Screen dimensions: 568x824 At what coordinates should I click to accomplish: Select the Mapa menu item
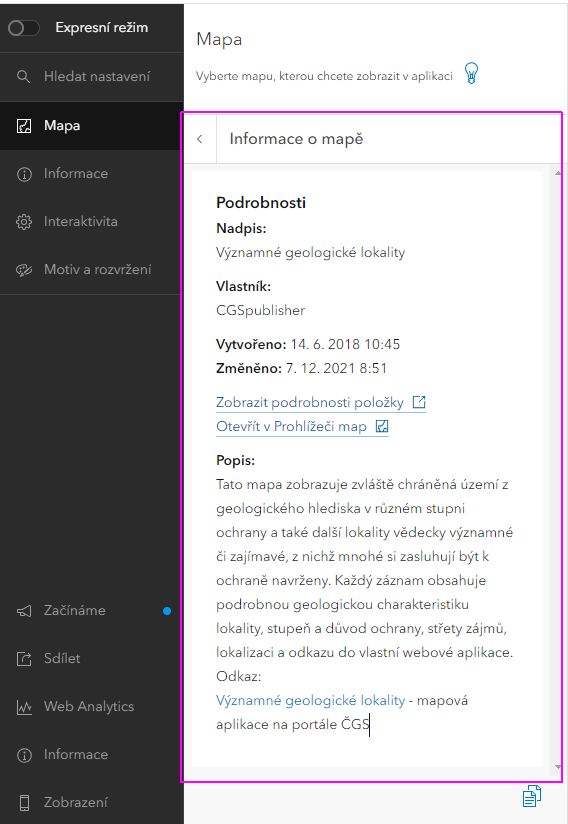(x=92, y=126)
